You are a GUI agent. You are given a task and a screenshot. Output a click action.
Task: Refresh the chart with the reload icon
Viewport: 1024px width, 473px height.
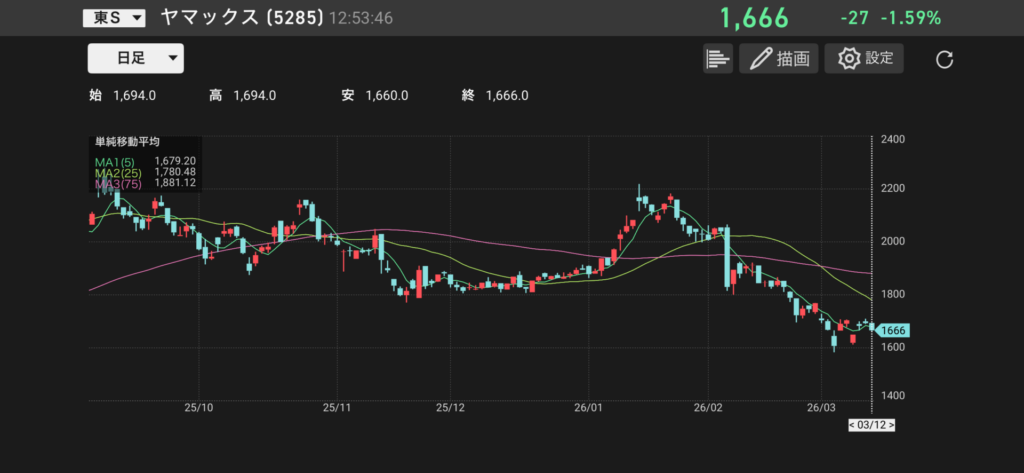[944, 59]
